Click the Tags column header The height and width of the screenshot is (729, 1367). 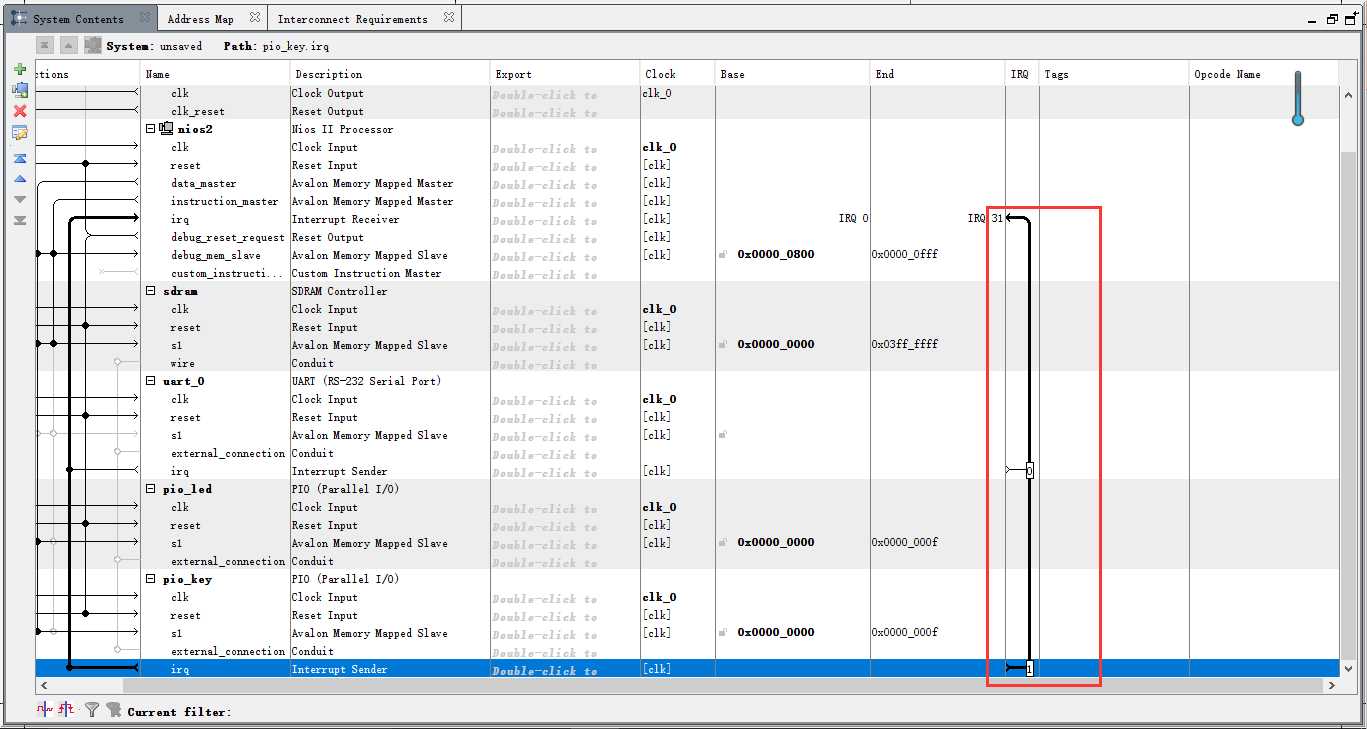pos(1114,74)
